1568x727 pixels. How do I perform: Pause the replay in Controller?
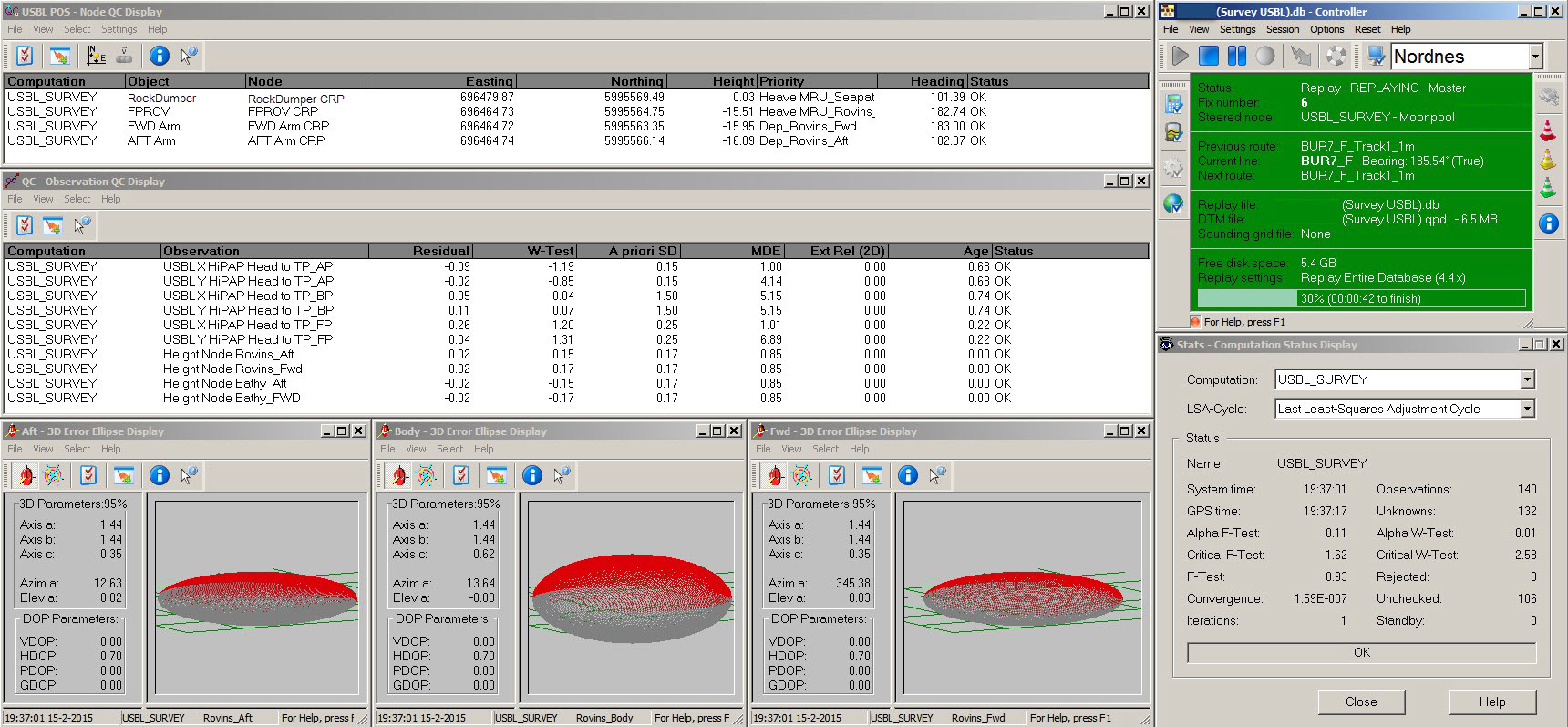click(1237, 57)
